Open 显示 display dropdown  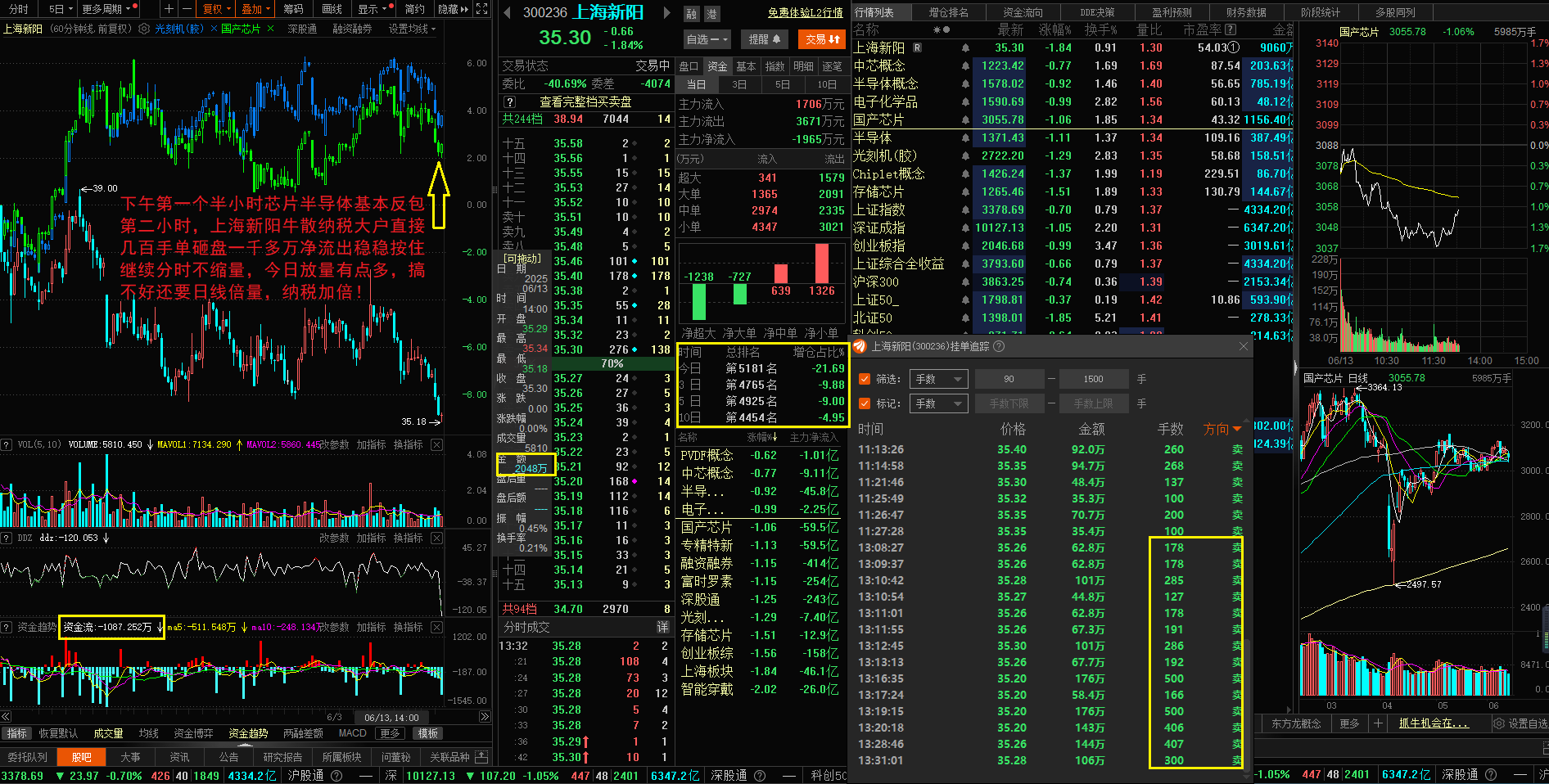click(x=373, y=9)
